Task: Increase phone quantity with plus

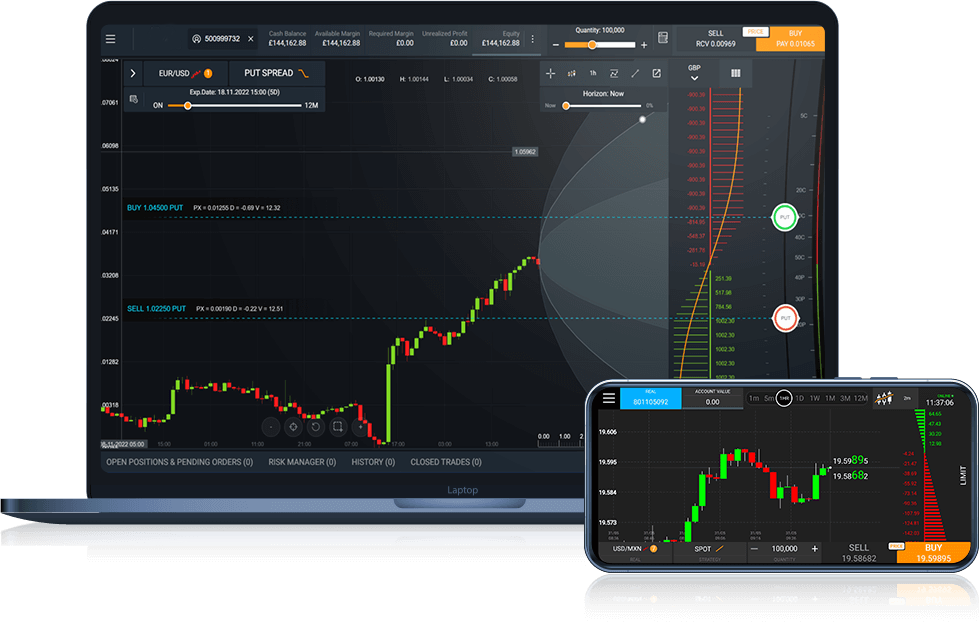Action: (815, 549)
